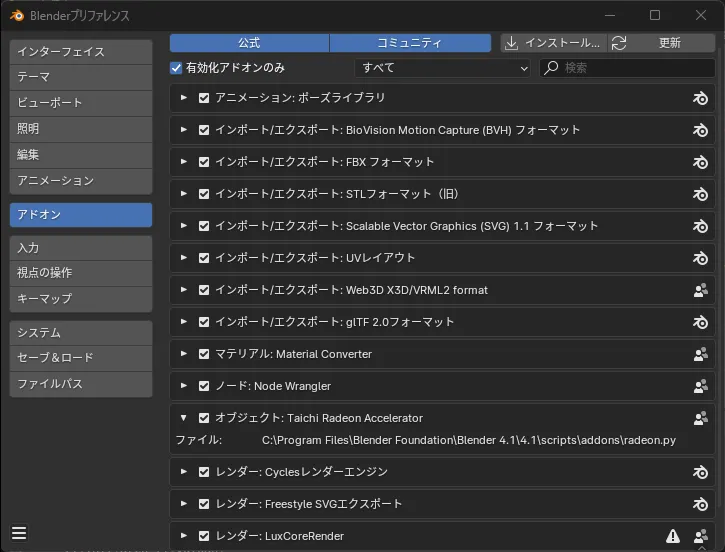This screenshot has height=552, width=725.
Task: Switch to the テーマ preferences section
Action: point(81,77)
